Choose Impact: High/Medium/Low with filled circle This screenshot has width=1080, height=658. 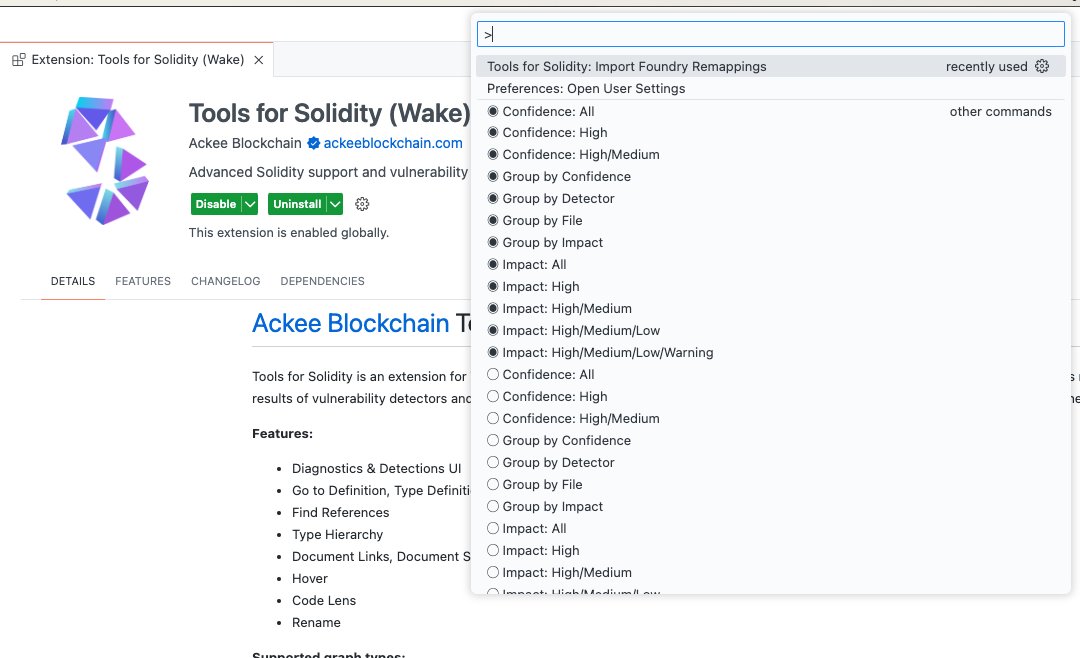(x=771, y=331)
